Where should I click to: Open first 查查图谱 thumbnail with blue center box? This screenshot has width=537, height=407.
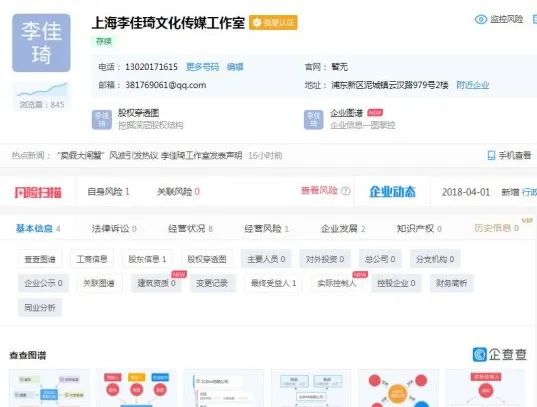coord(49,388)
